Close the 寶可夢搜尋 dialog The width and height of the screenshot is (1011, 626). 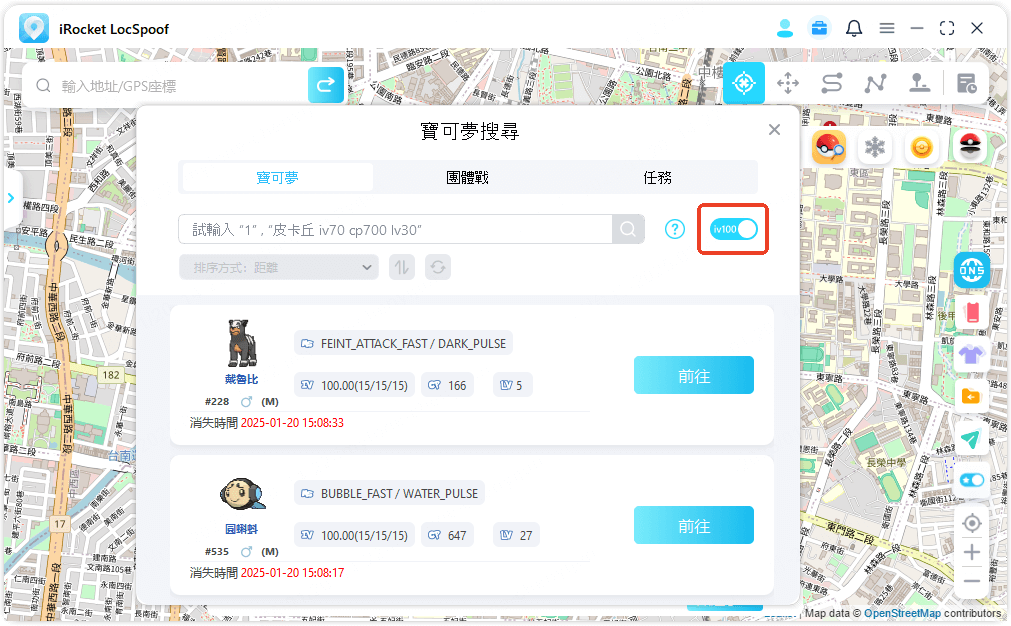pos(774,130)
